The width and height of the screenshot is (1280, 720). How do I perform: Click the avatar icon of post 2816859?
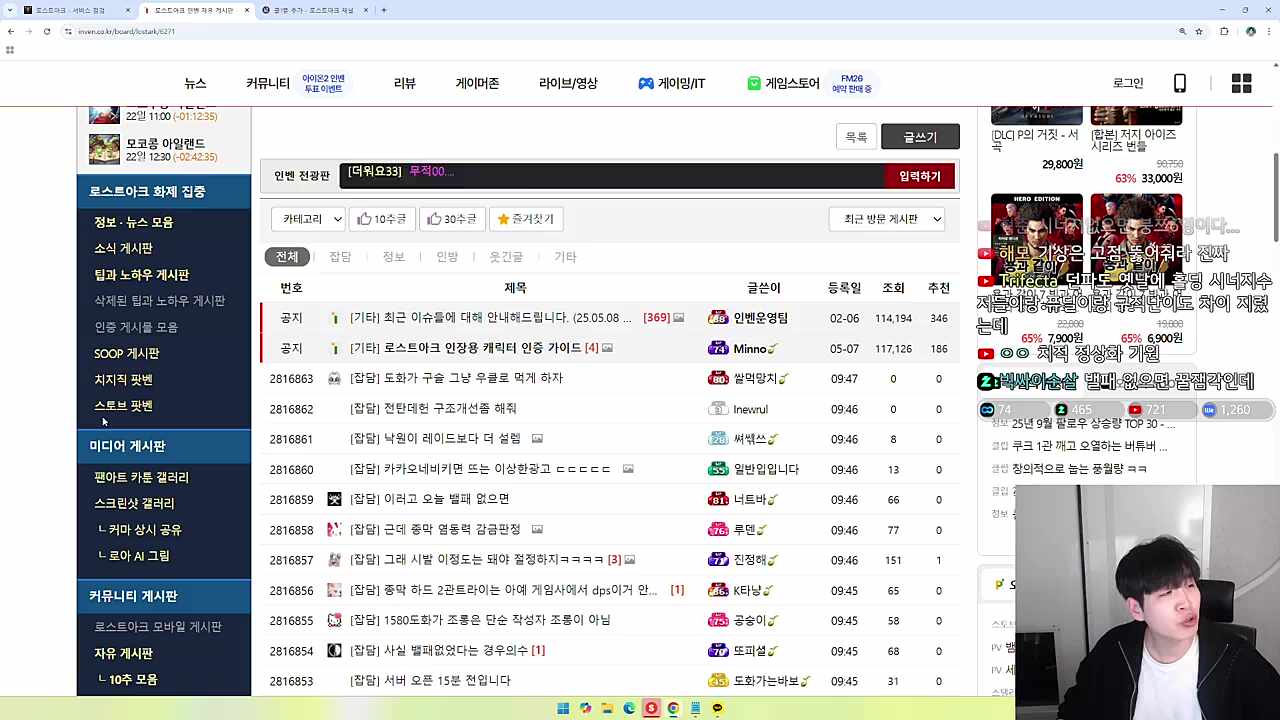(334, 499)
